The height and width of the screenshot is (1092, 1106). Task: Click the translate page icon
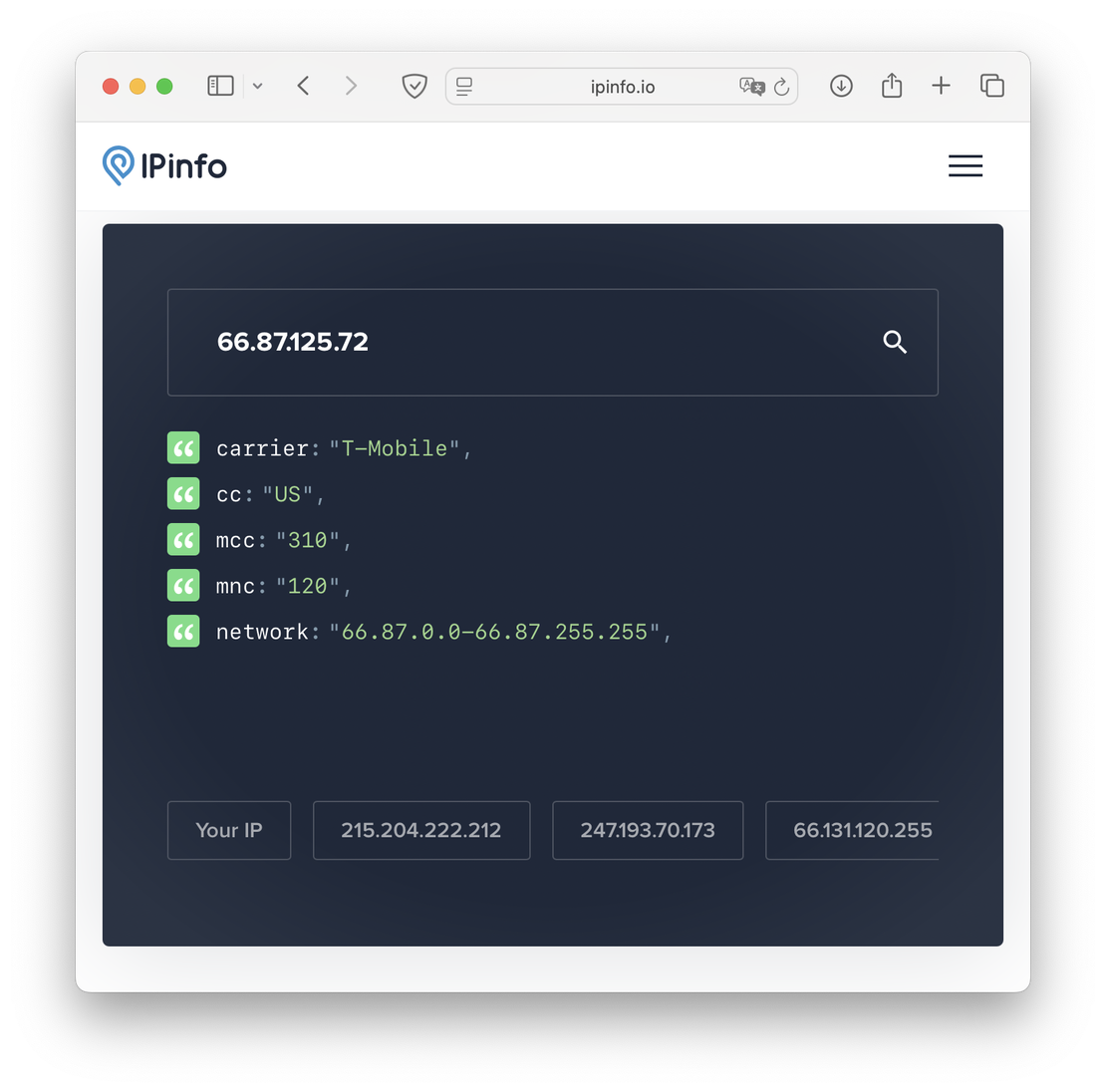751,87
